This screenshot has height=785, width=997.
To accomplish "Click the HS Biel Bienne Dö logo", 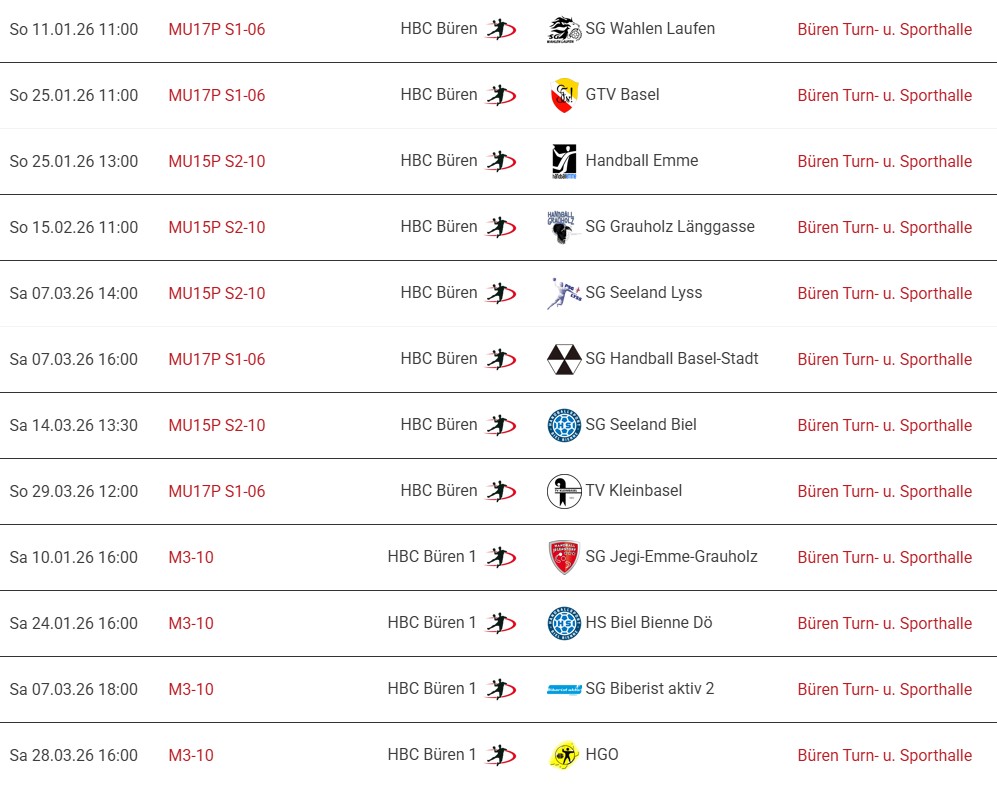I will pos(564,624).
